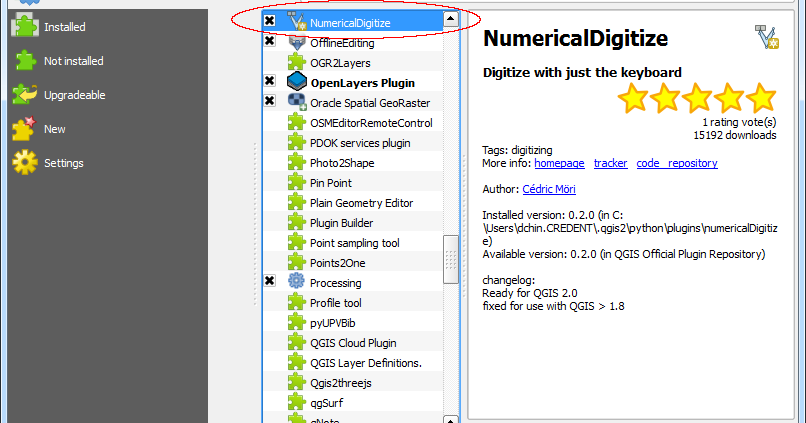Uncheck the NumericalDigitize plugin checkbox
Viewport: 806px width, 423px height.
[269, 21]
